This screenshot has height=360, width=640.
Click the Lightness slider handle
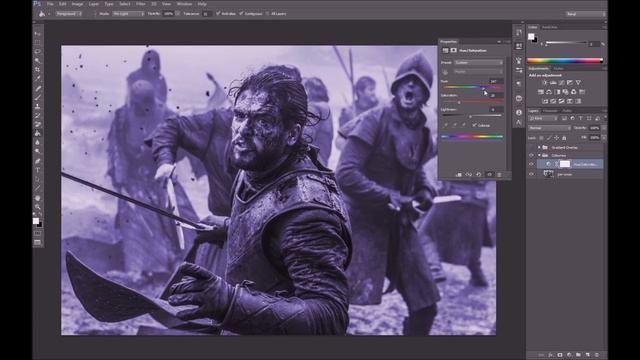pyautogui.click(x=470, y=117)
